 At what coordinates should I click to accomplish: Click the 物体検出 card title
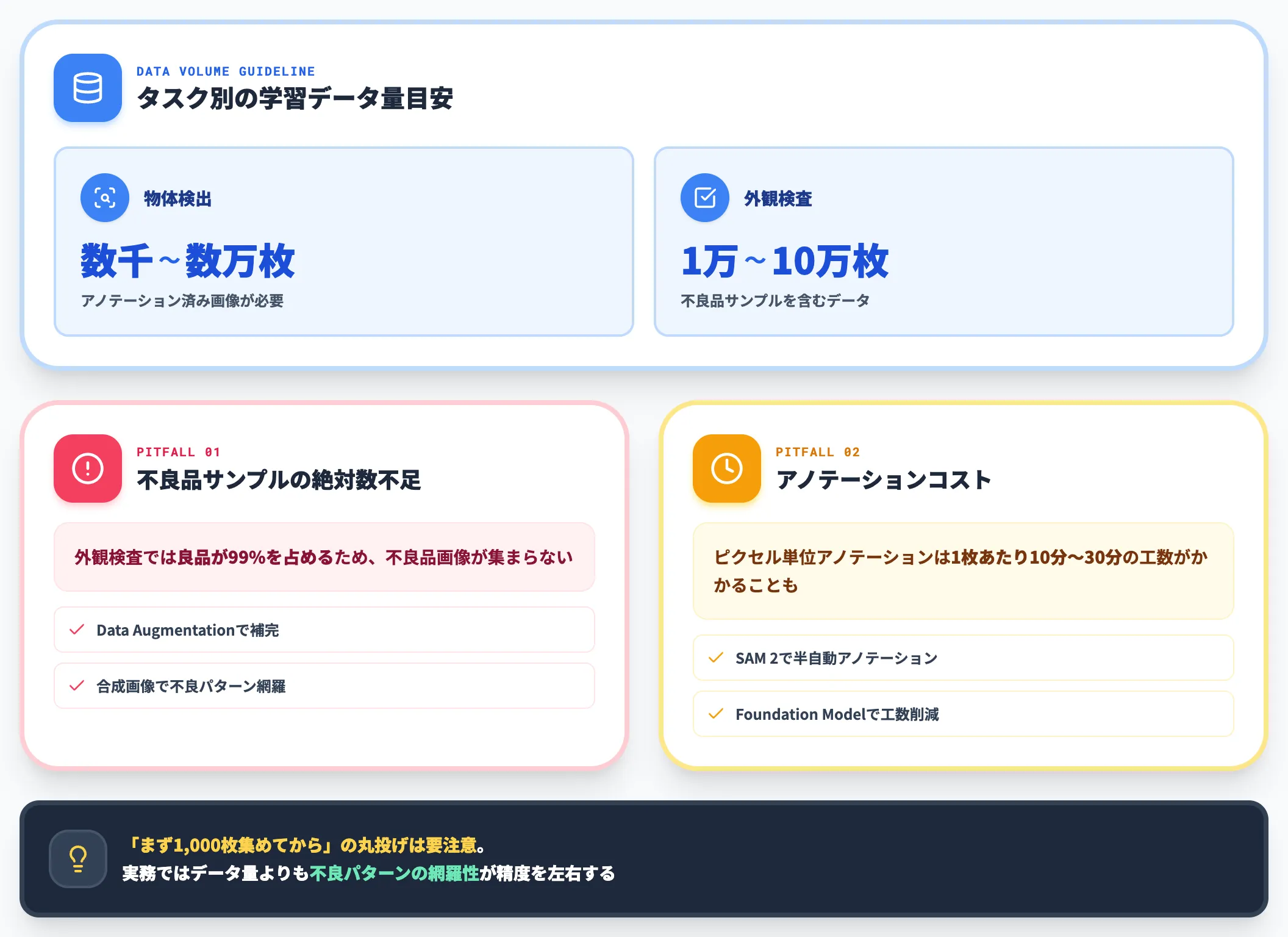(177, 198)
